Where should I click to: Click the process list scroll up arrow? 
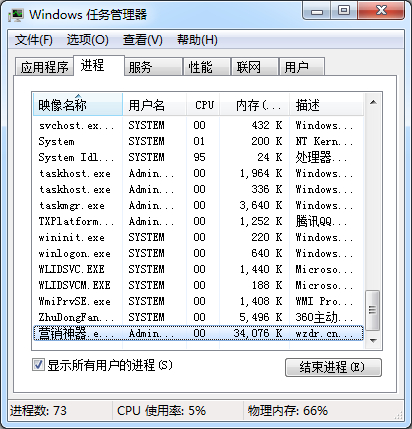(x=373, y=102)
